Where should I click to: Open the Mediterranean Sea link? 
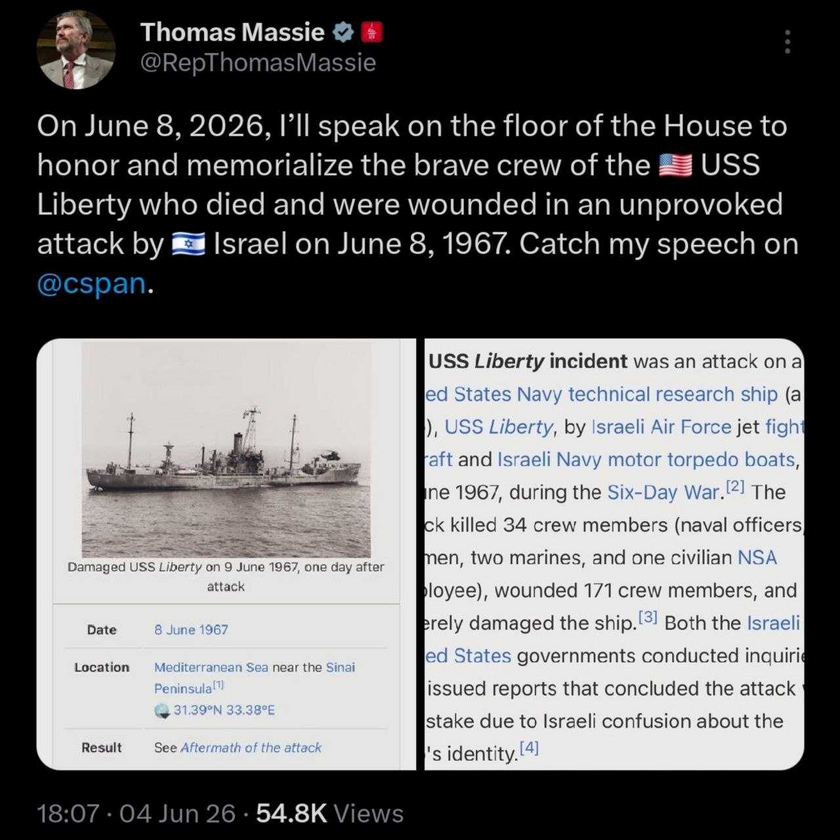211,668
